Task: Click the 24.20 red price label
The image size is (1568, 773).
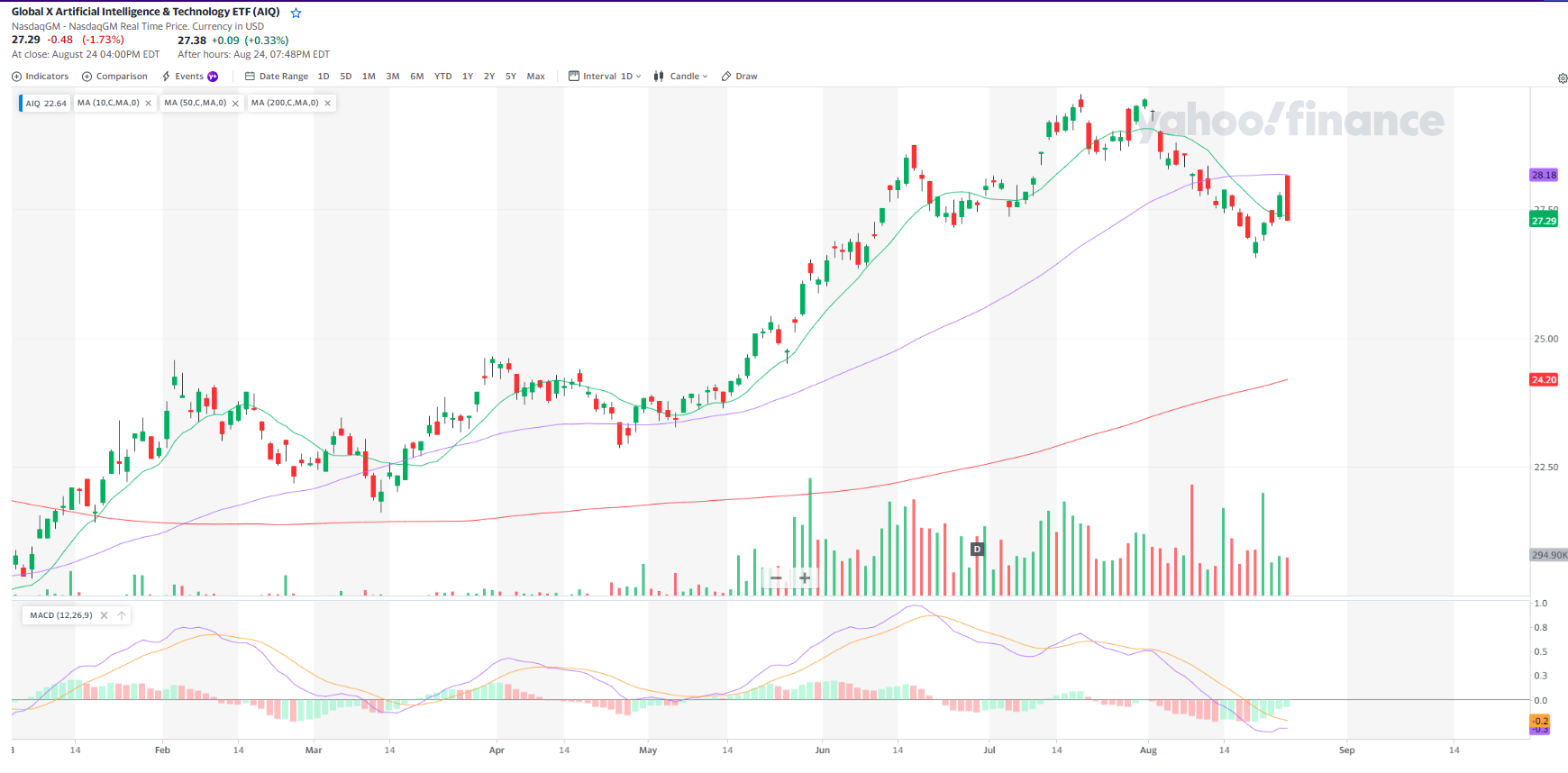Action: click(1544, 379)
